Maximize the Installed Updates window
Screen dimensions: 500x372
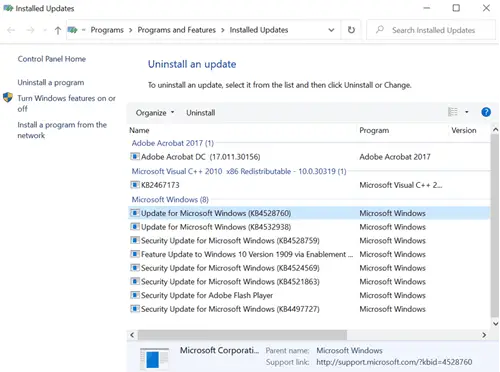tap(456, 8)
